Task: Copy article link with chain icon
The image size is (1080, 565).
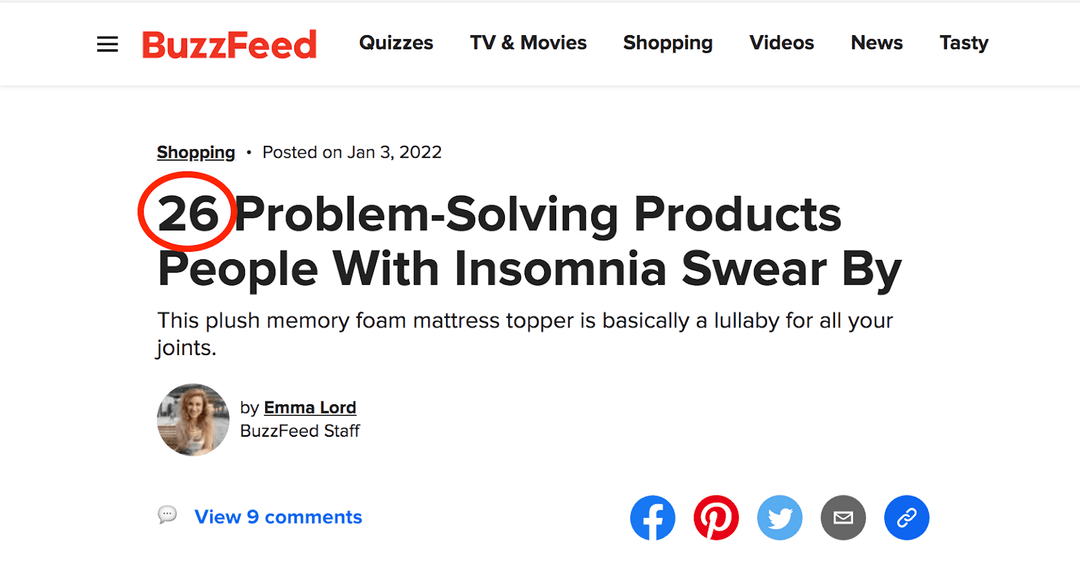Action: pos(906,517)
